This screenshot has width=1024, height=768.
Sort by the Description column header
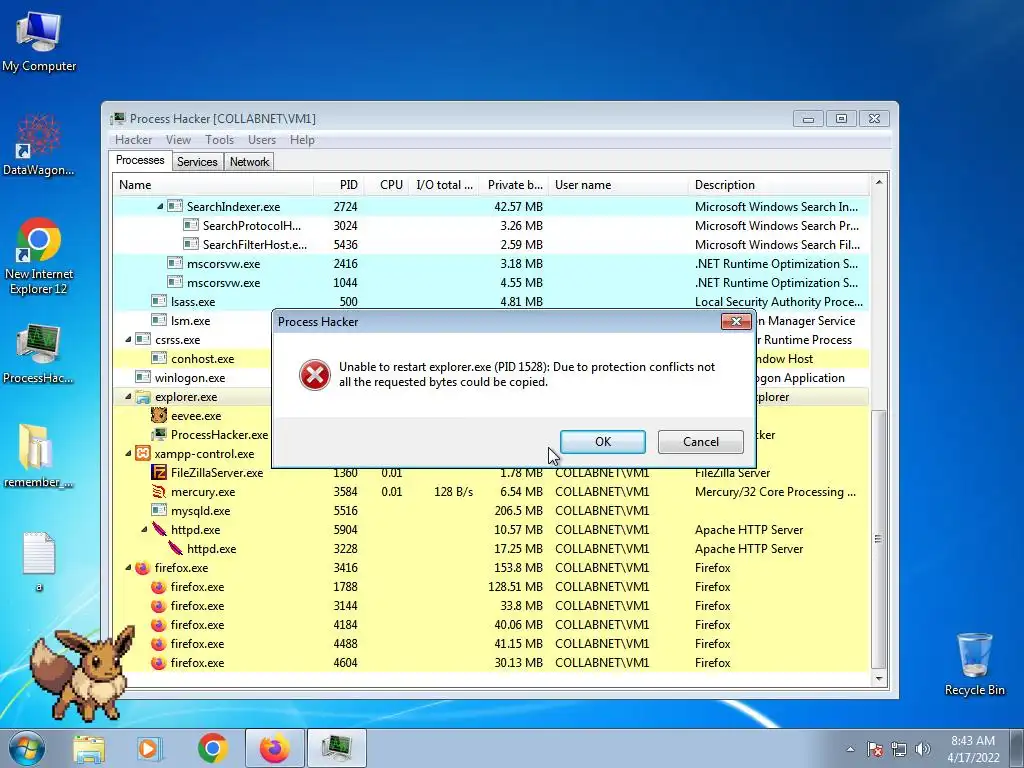pos(778,185)
